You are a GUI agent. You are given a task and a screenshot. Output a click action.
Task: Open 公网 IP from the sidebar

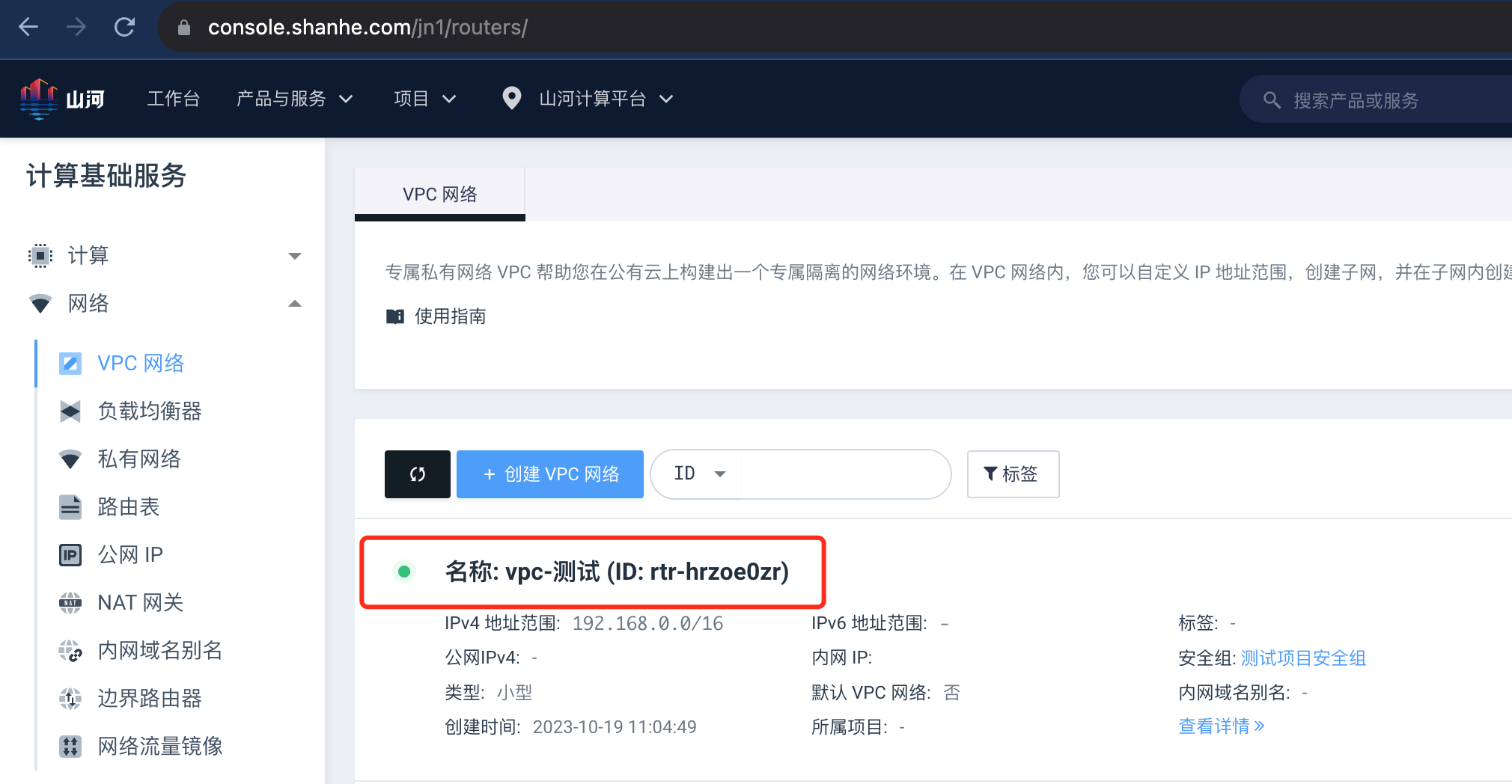130,555
